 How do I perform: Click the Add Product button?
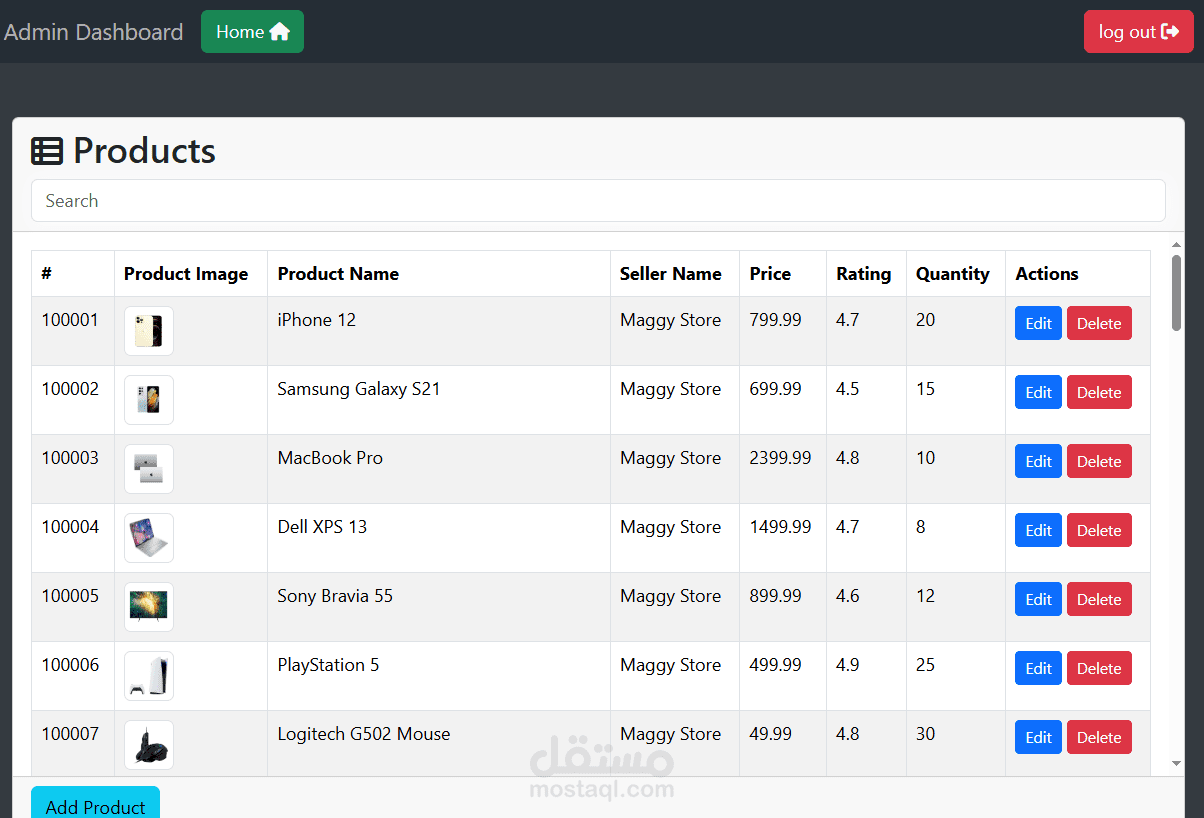(95, 805)
